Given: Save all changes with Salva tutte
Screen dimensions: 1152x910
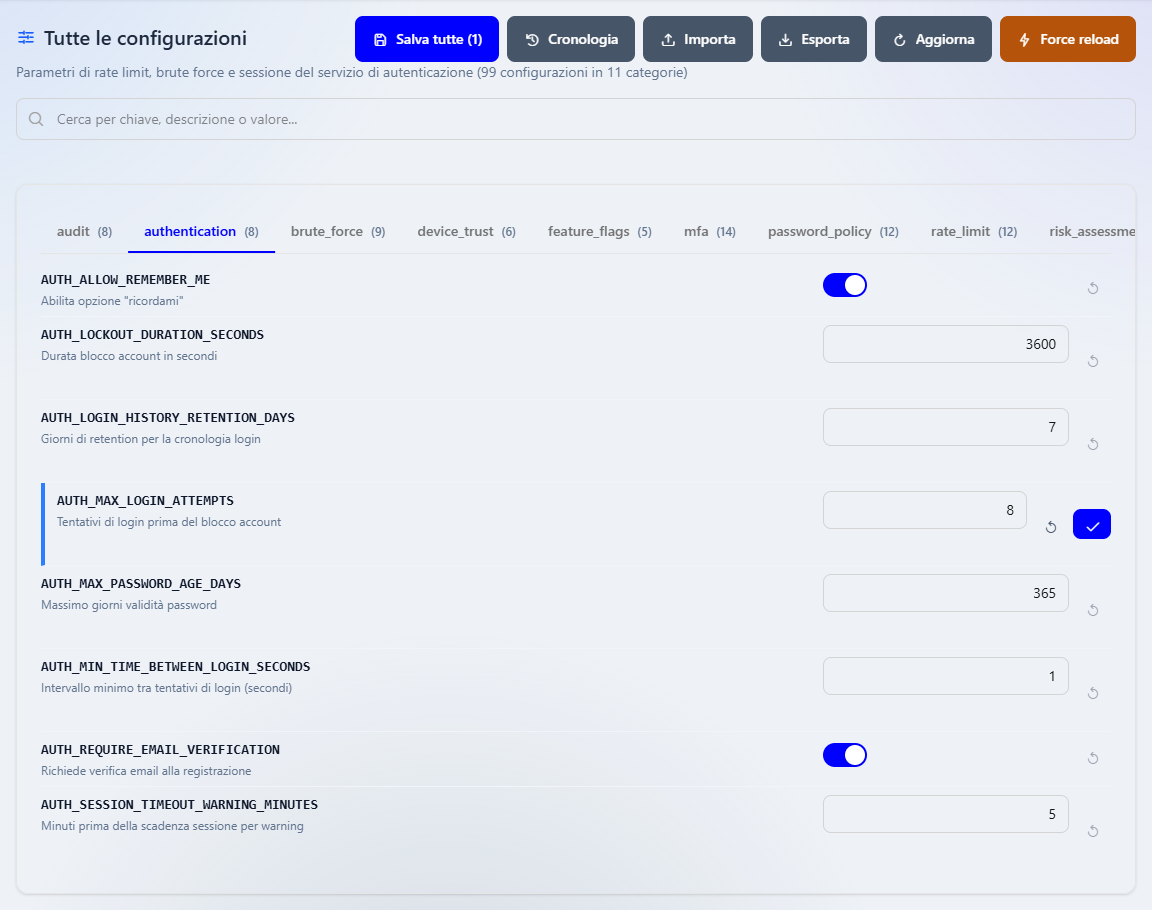Looking at the screenshot, I should (x=427, y=39).
